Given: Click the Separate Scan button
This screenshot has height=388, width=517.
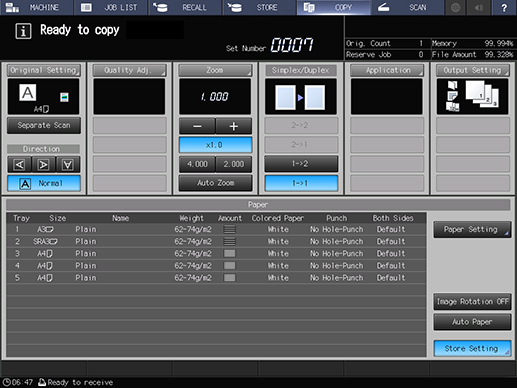Looking at the screenshot, I should (44, 125).
